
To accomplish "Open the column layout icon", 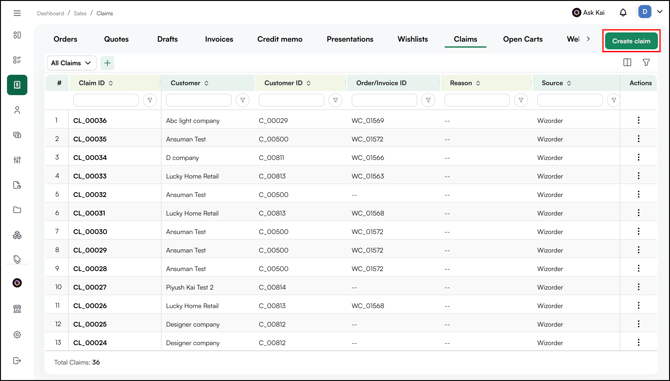I will pyautogui.click(x=627, y=63).
